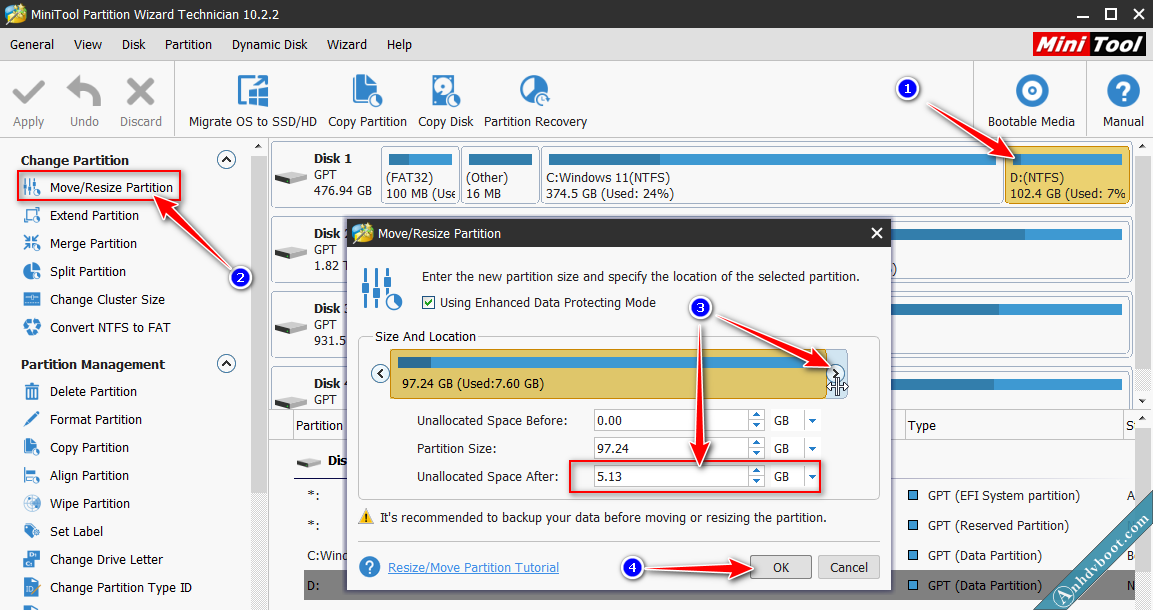Decrease Partition Size value
This screenshot has height=610, width=1153.
pyautogui.click(x=757, y=453)
